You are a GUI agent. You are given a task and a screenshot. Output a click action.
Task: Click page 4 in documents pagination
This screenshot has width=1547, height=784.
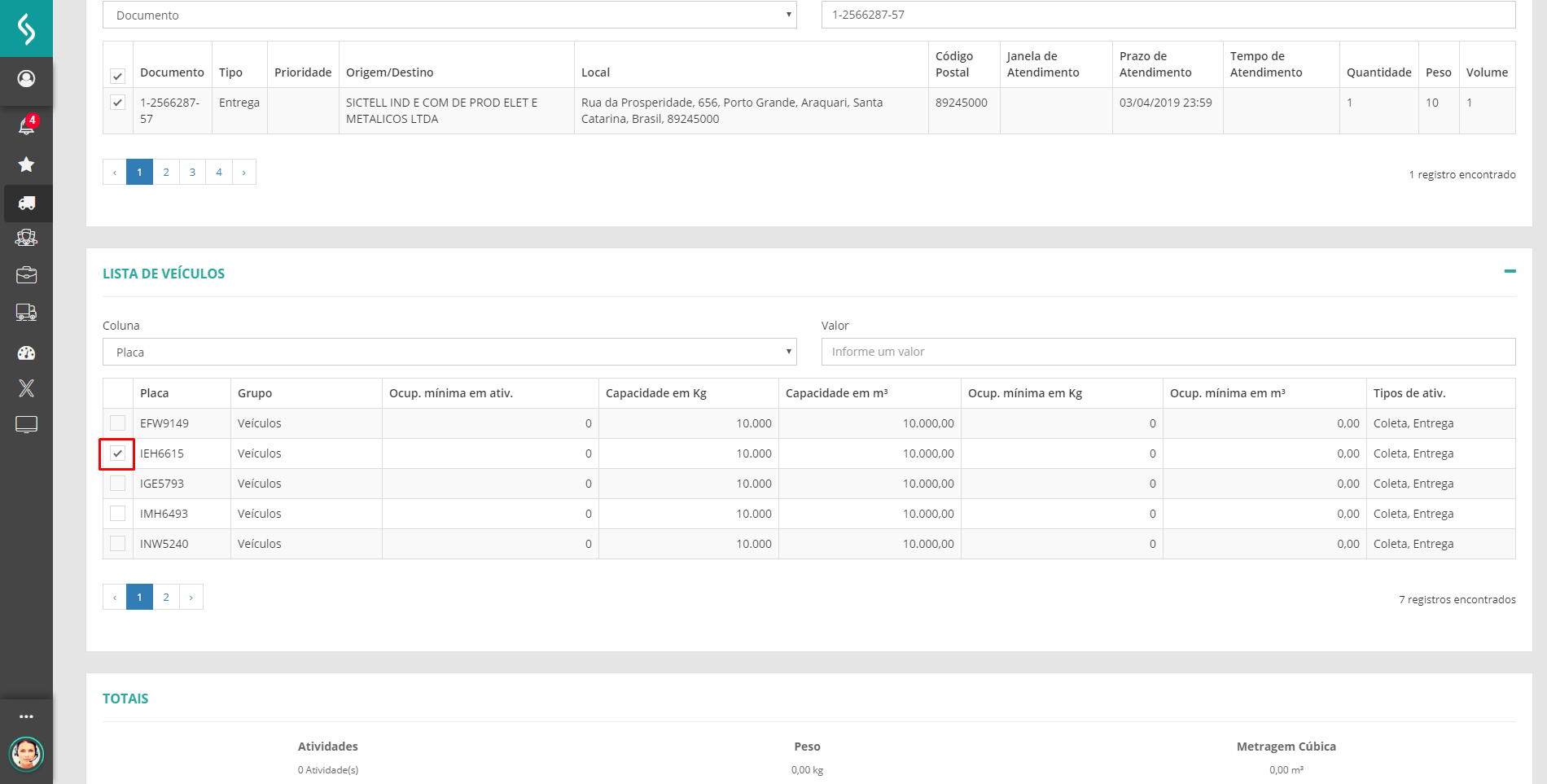pyautogui.click(x=219, y=172)
